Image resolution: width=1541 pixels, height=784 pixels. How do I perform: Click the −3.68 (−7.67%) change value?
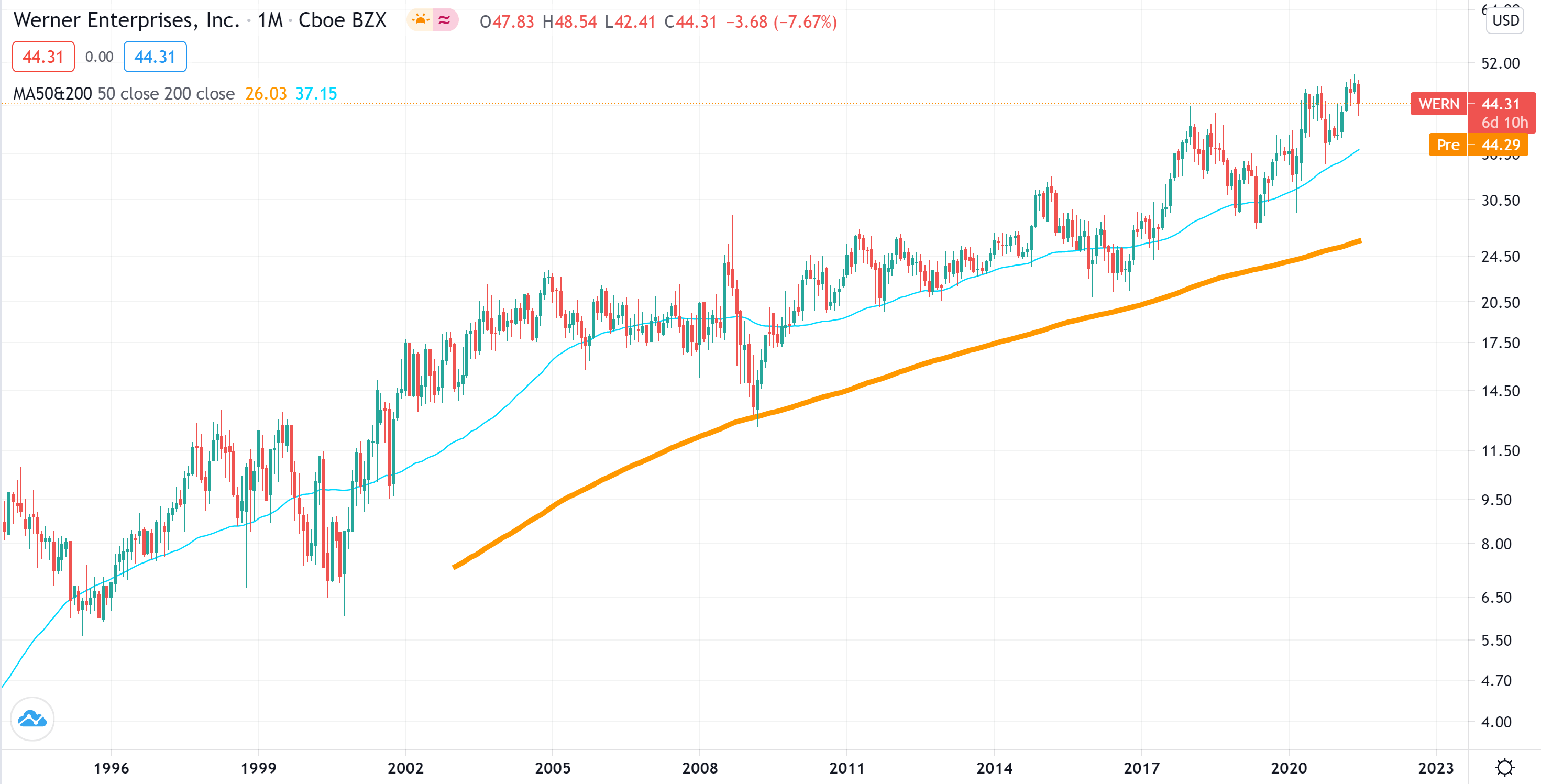point(781,22)
